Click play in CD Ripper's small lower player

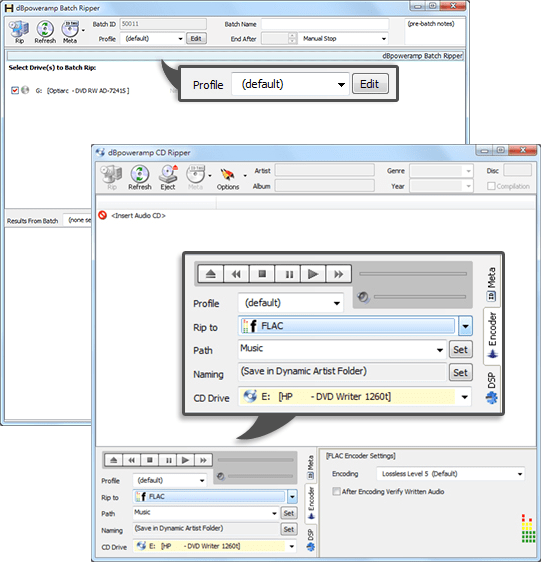(x=185, y=460)
